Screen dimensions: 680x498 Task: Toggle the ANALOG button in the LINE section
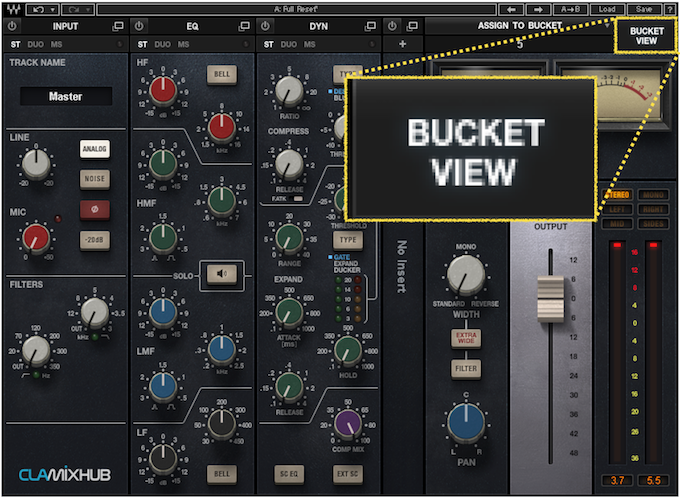pyautogui.click(x=95, y=149)
